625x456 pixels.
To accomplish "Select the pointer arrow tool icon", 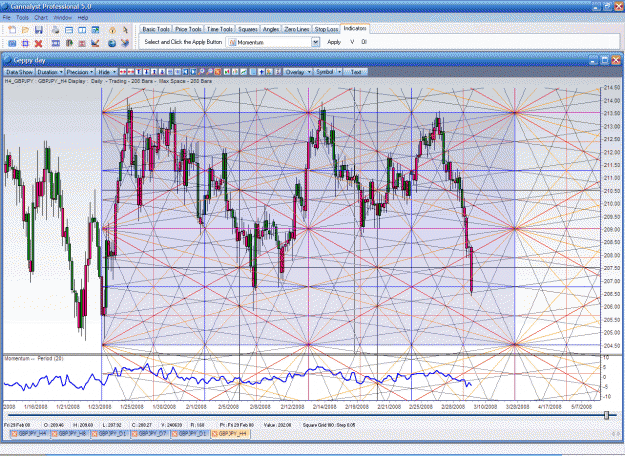I will click(x=125, y=30).
